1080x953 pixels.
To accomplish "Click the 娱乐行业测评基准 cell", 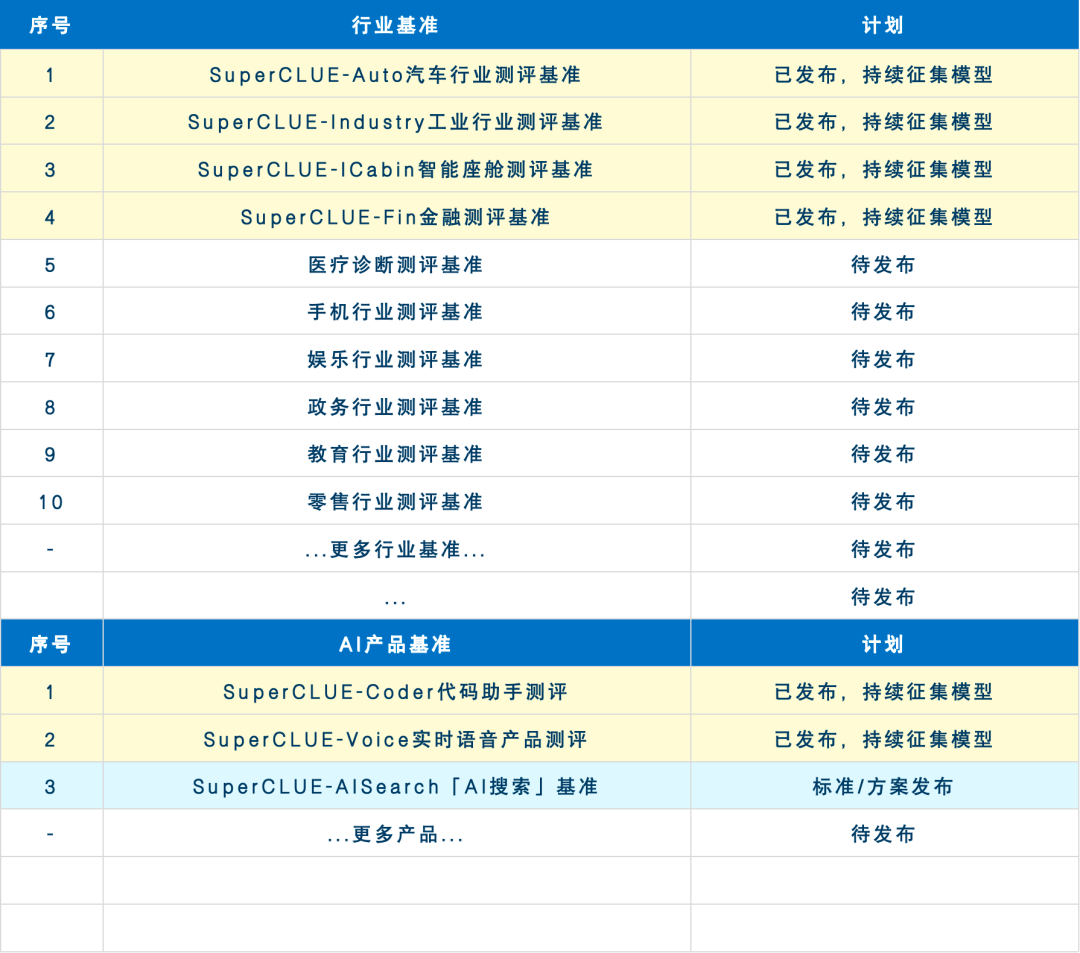I will (x=395, y=359).
